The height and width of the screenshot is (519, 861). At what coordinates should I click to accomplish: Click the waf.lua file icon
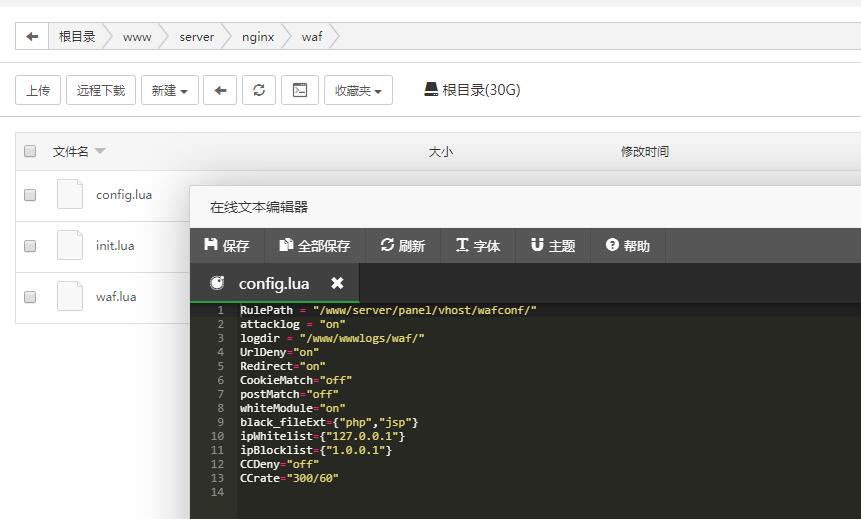click(x=70, y=296)
